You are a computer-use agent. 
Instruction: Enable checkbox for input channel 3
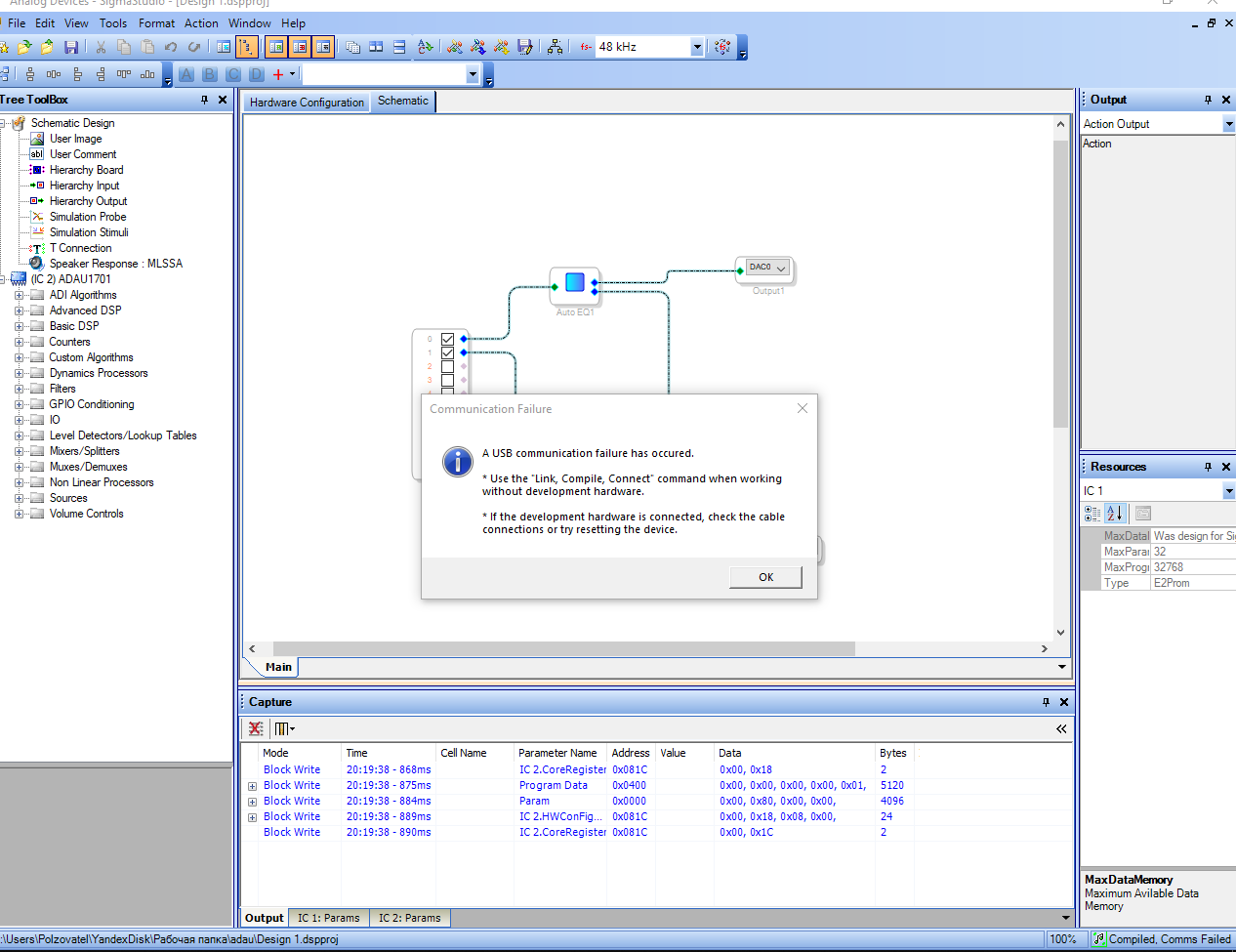(448, 380)
